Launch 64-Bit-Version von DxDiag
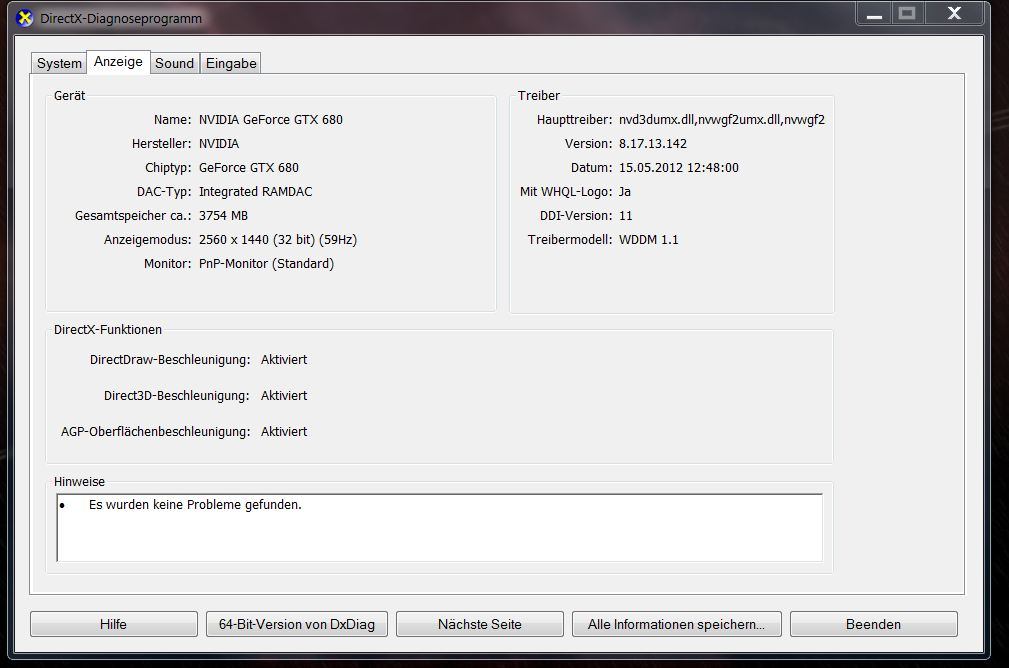 [x=297, y=624]
